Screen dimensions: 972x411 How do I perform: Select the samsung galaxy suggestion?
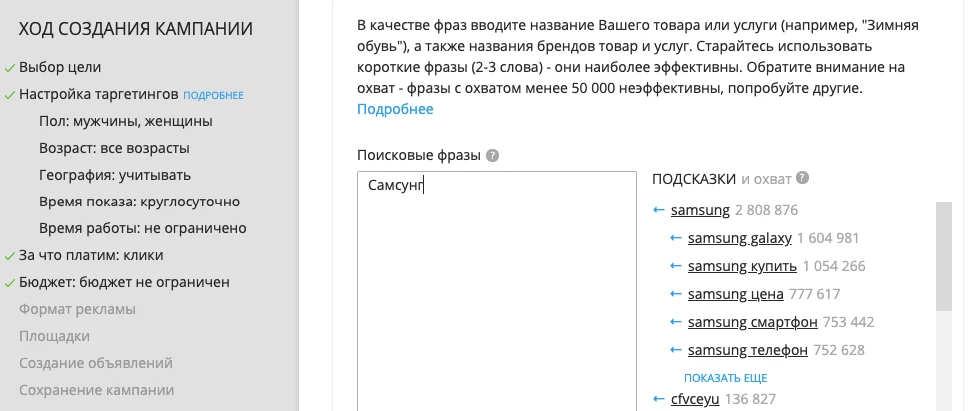click(x=740, y=238)
